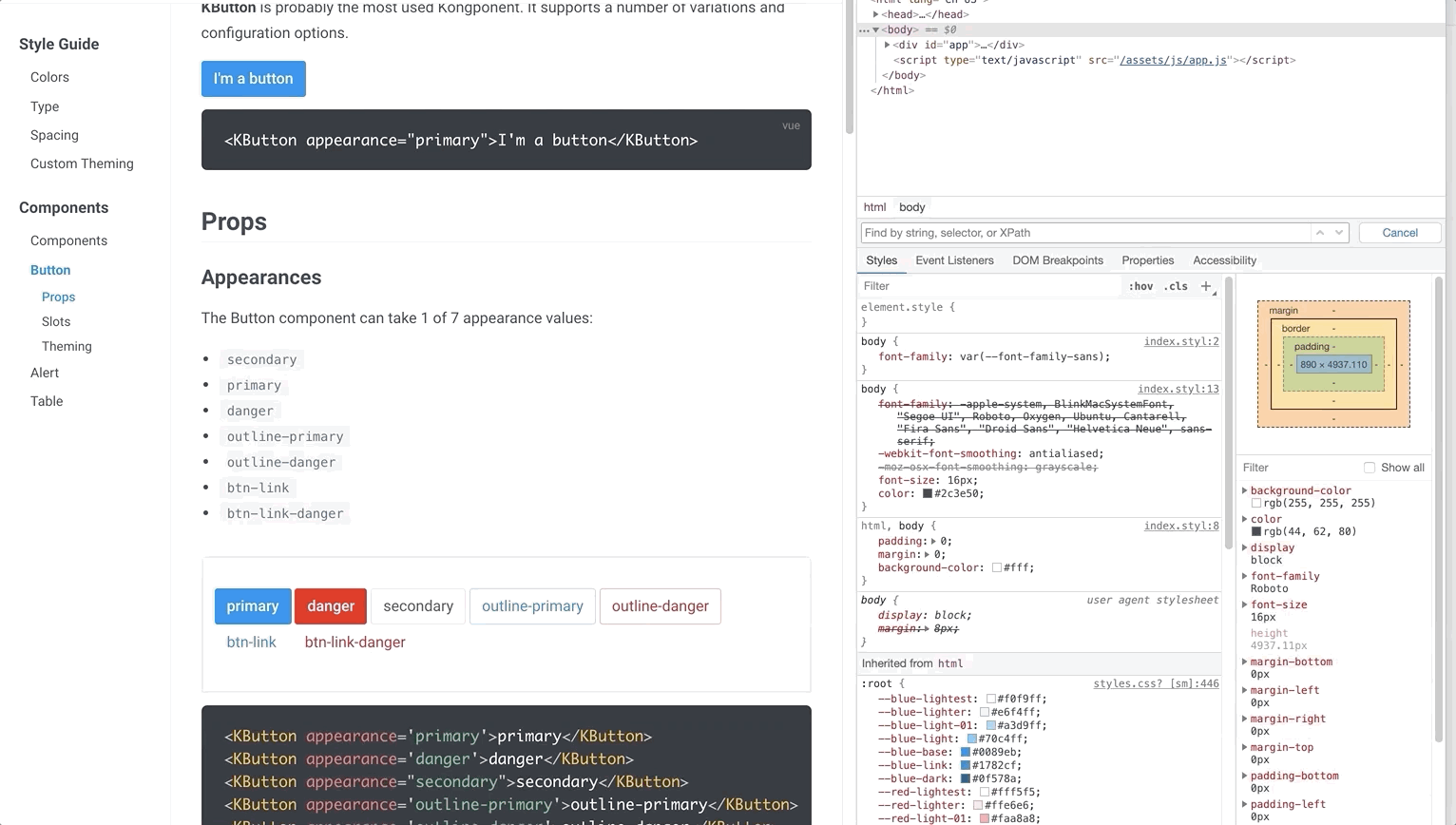Toggle the :hov element state button
The height and width of the screenshot is (825, 1456).
pos(1140,286)
